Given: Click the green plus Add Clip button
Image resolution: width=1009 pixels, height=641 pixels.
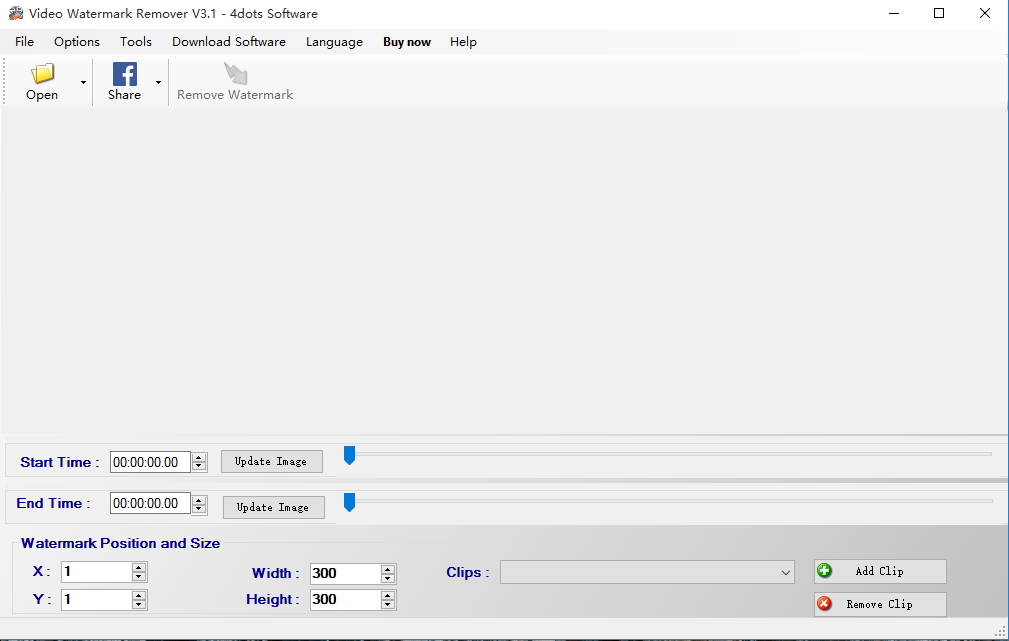Looking at the screenshot, I should point(880,571).
